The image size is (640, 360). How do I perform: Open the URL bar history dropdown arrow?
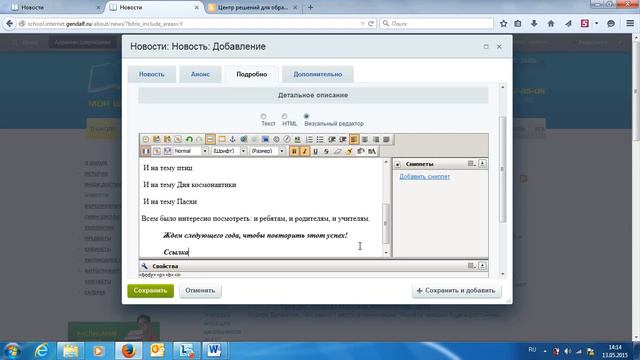click(x=362, y=24)
